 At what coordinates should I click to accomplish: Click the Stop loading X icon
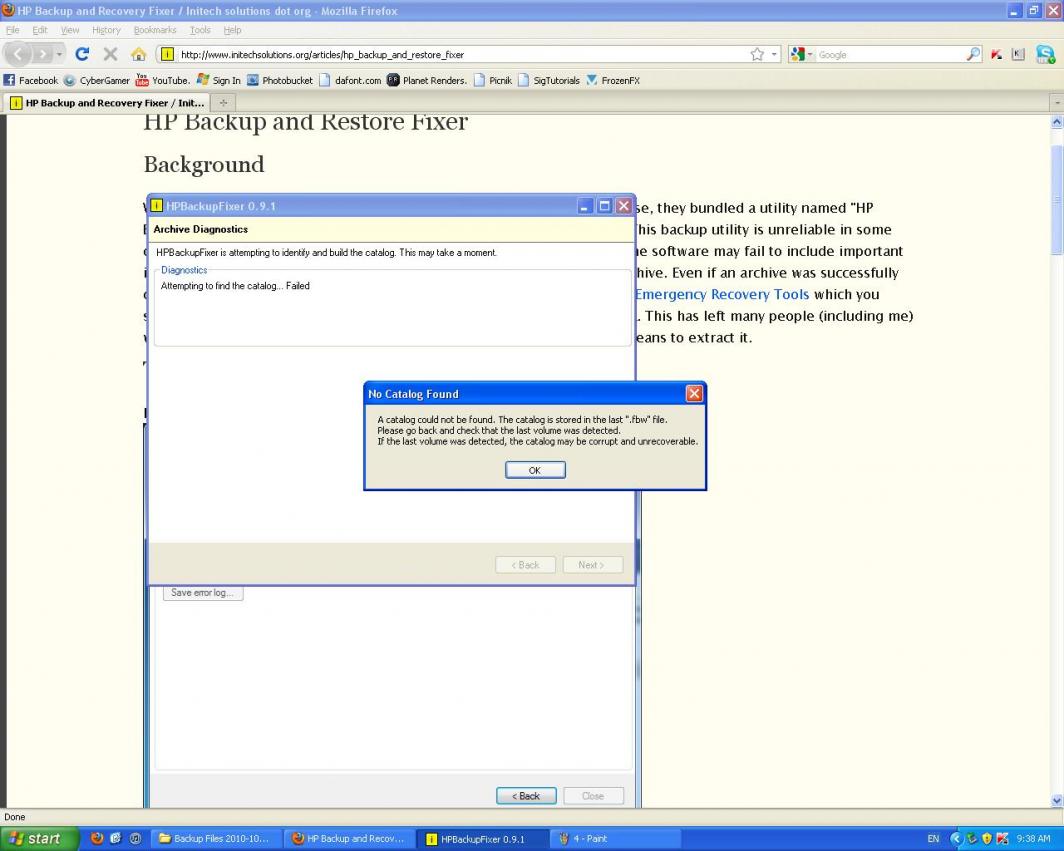pos(111,54)
